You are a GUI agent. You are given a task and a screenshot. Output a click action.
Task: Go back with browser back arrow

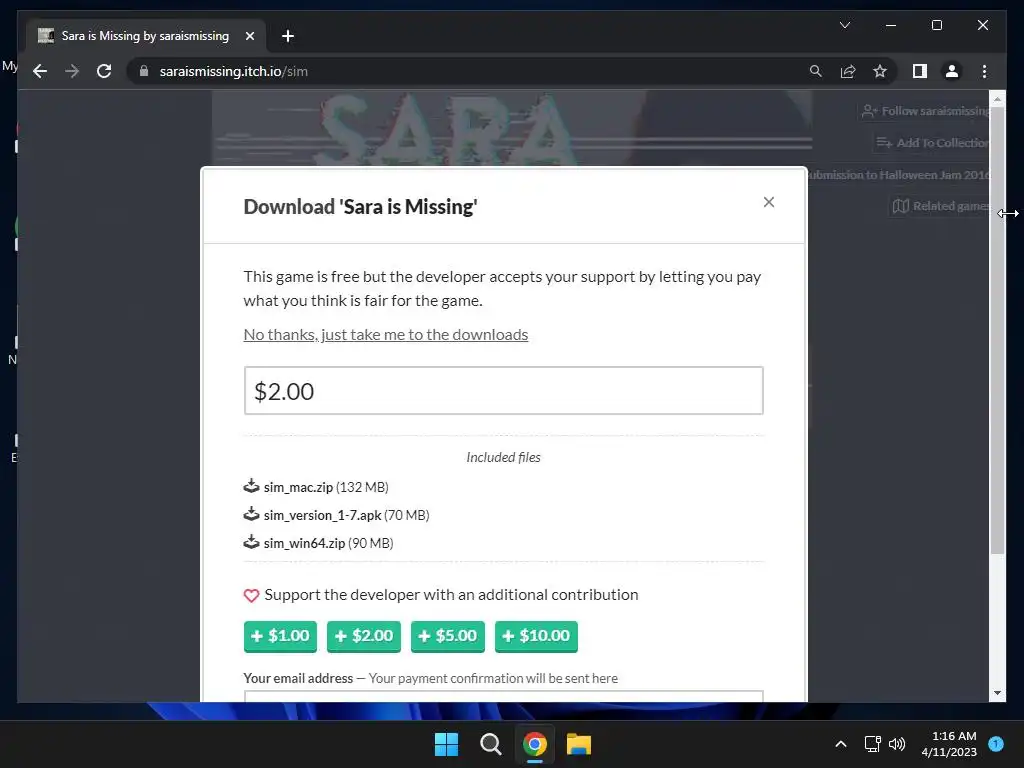coord(40,71)
